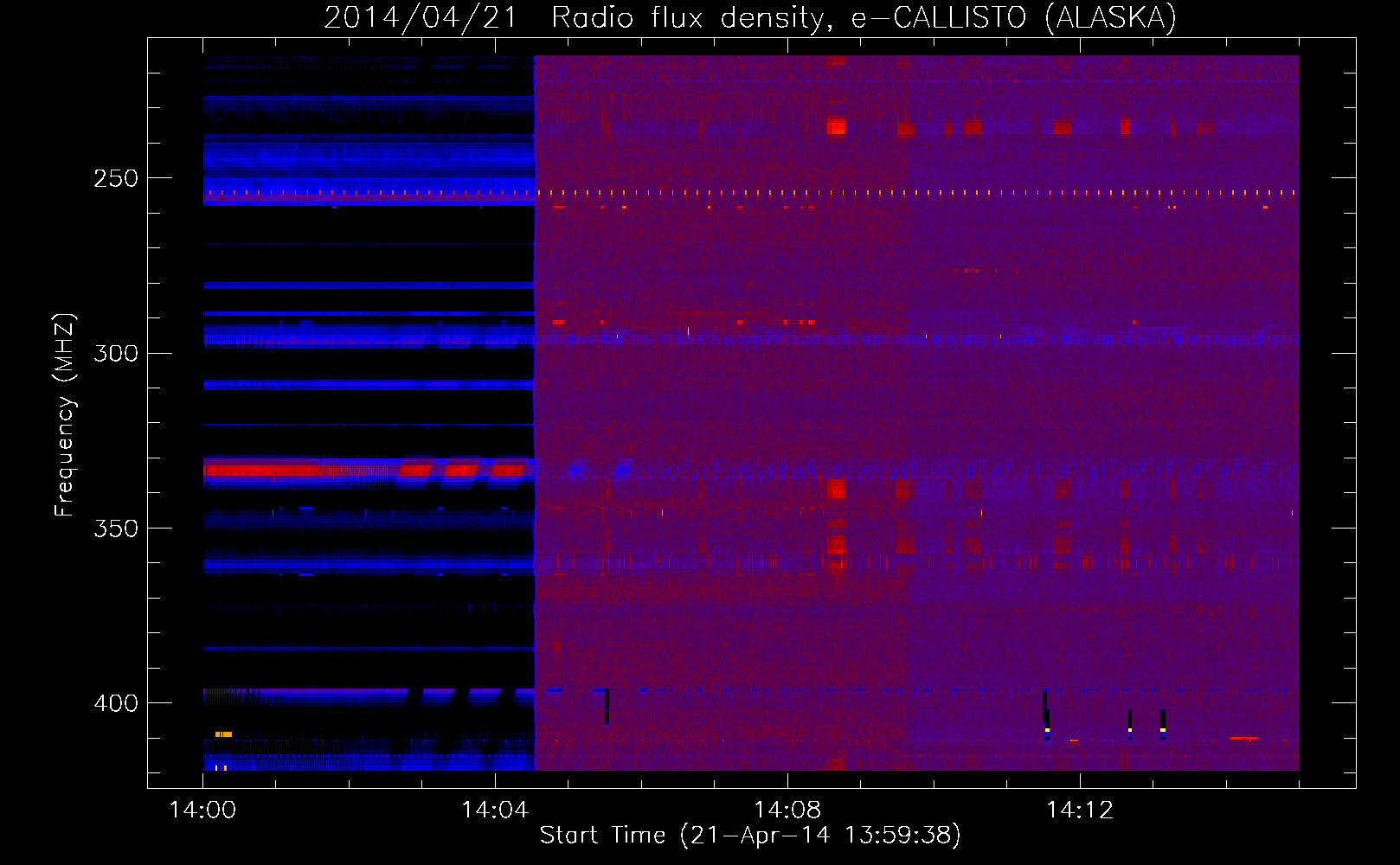Click the plot title 'Radio flux density, e-CALLISTO (ALASKA)'

tap(864, 17)
